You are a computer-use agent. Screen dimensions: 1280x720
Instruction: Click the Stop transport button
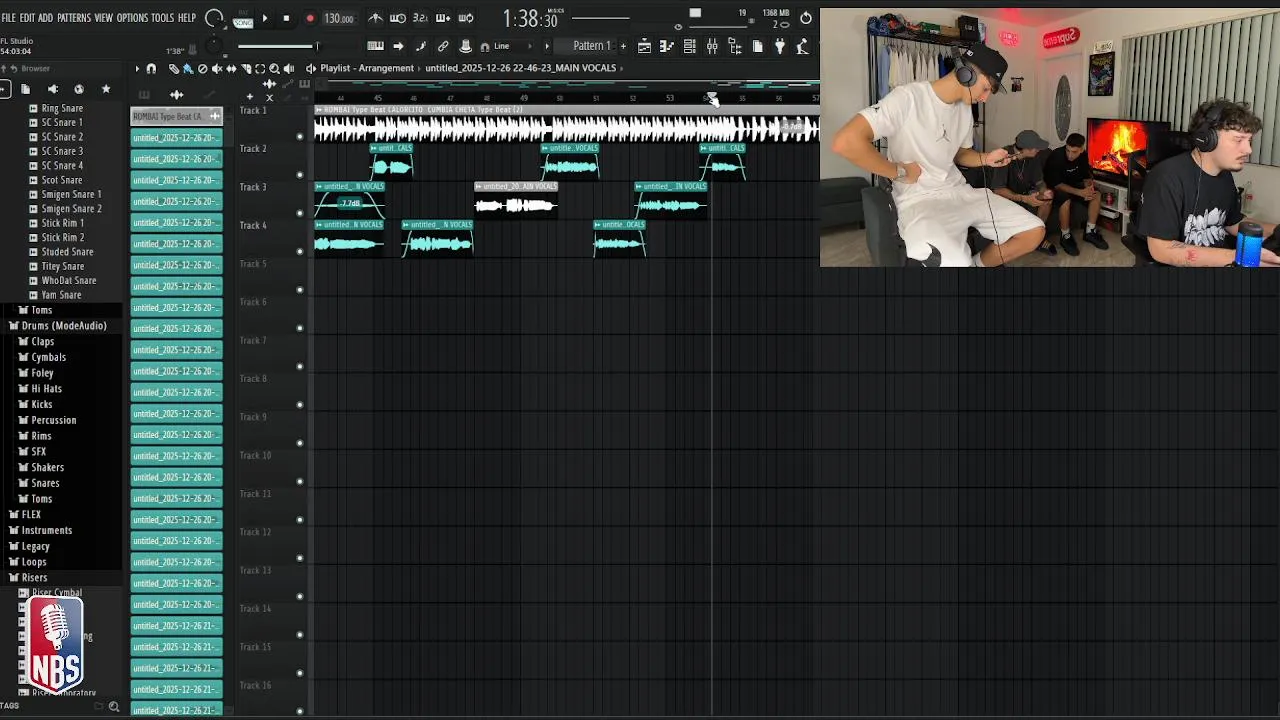[286, 18]
